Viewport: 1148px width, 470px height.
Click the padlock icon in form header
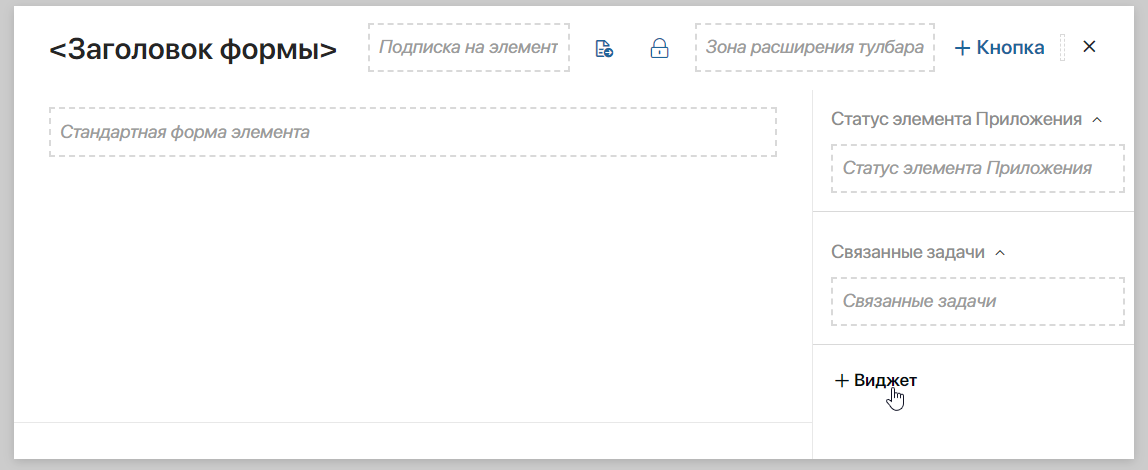tap(660, 49)
